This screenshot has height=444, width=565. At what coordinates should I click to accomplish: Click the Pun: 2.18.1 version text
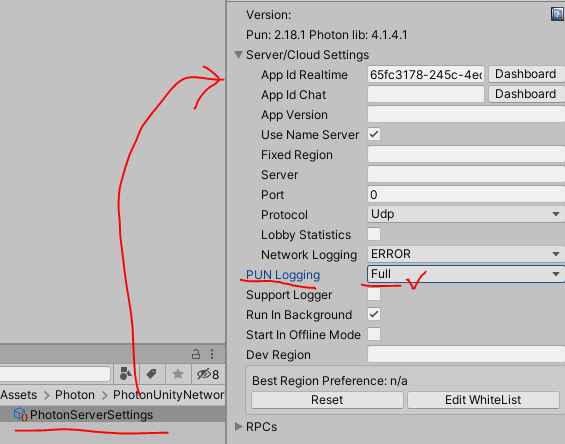coord(327,35)
